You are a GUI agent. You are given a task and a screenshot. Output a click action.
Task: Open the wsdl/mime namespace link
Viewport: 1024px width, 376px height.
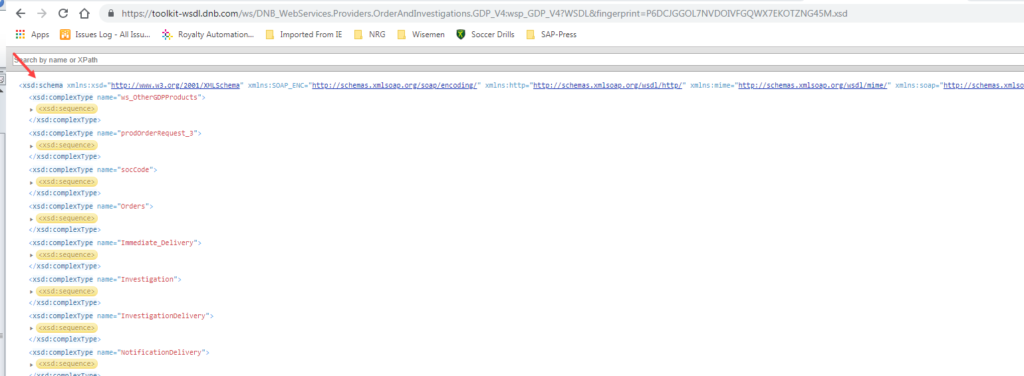click(x=812, y=86)
